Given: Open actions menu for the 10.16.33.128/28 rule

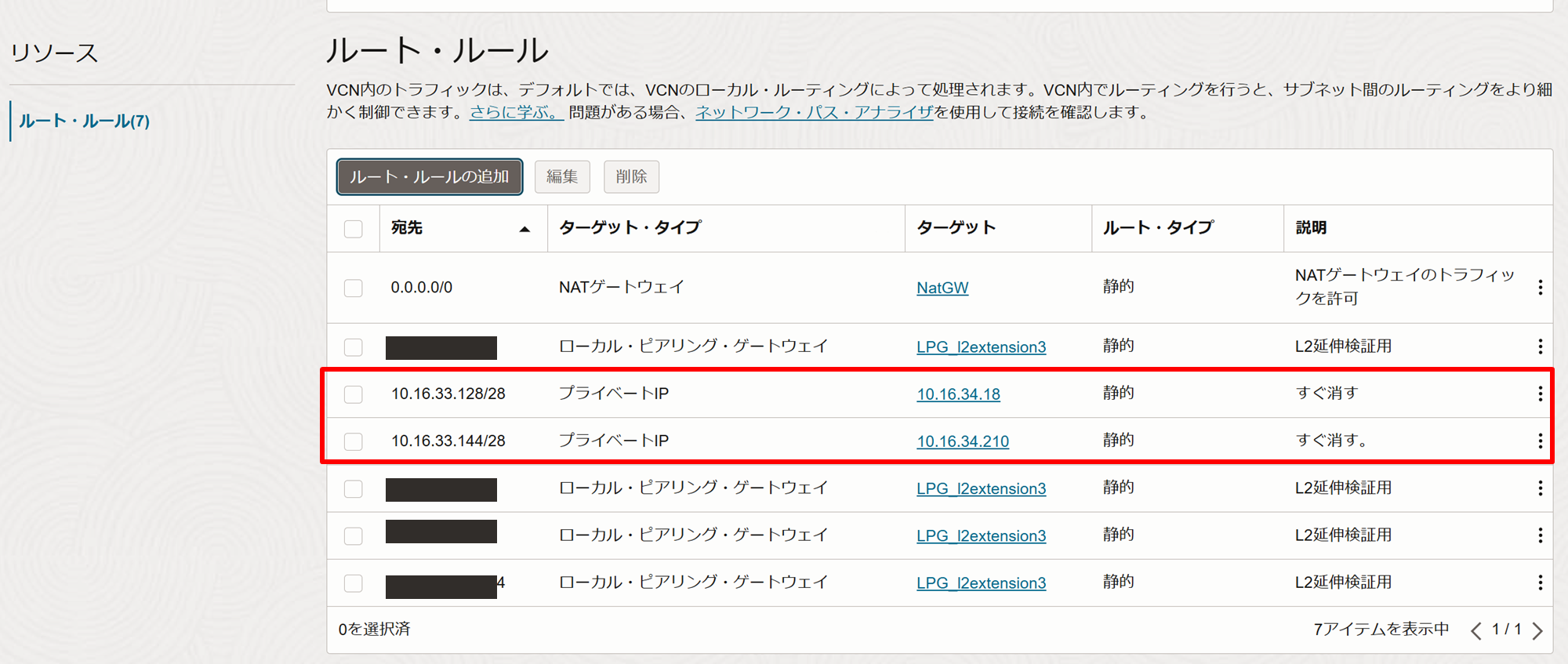Looking at the screenshot, I should pos(1540,394).
